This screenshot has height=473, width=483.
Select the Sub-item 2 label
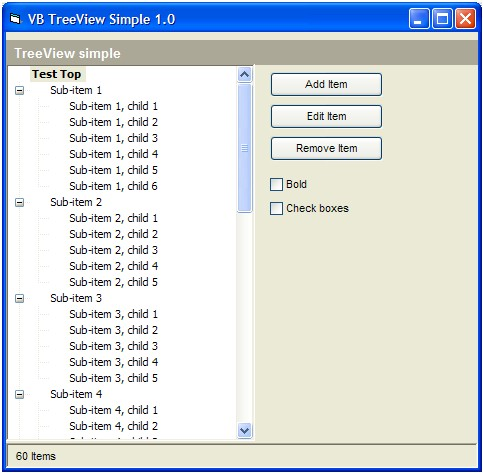(x=76, y=202)
